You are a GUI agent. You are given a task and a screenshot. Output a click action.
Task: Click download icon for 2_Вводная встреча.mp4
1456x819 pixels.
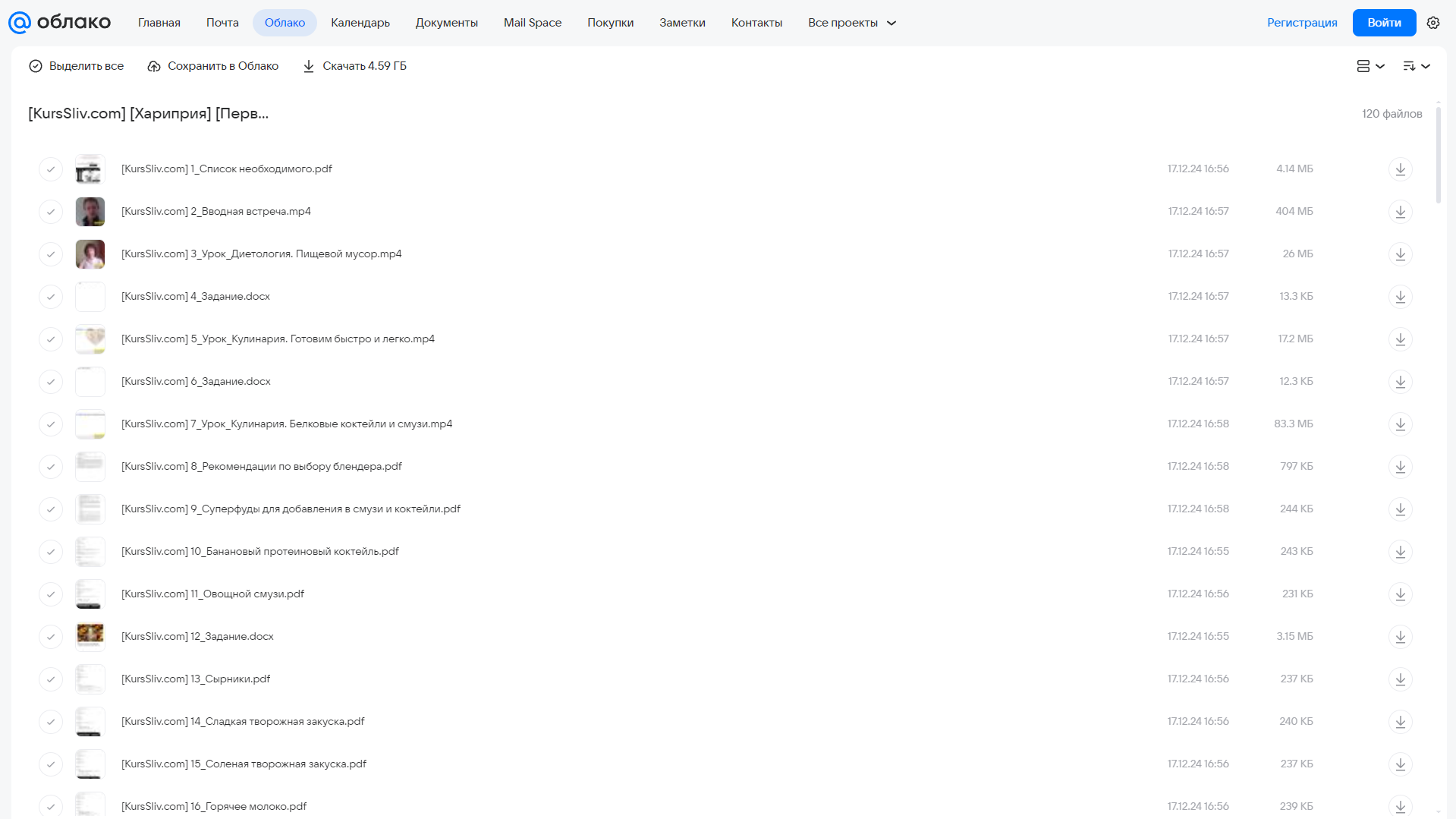click(x=1400, y=211)
